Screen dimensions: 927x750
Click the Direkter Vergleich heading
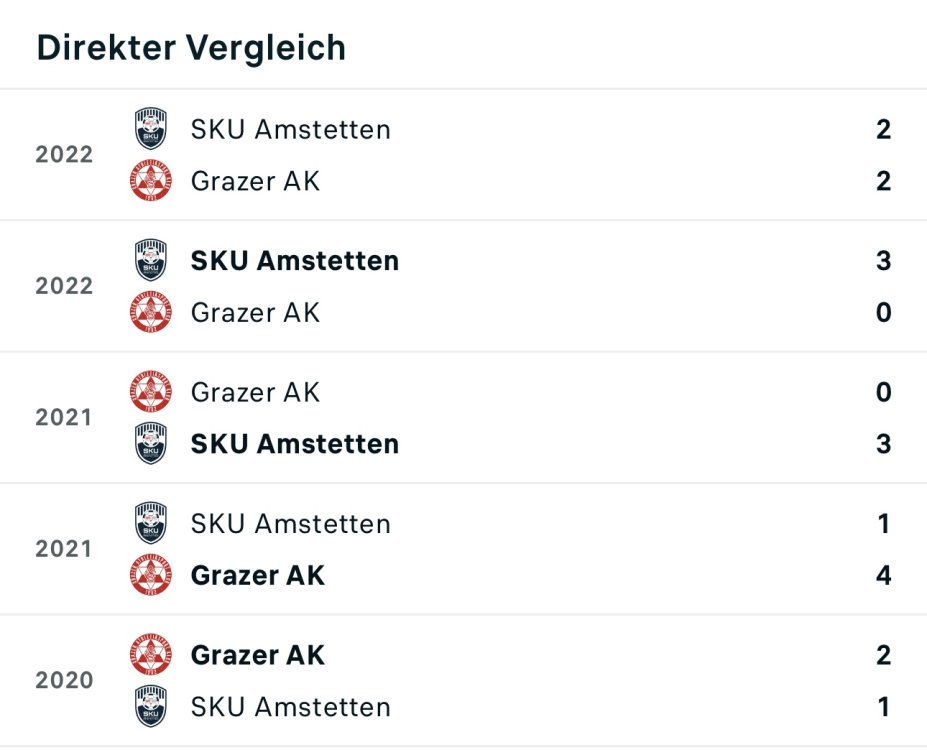[x=191, y=47]
